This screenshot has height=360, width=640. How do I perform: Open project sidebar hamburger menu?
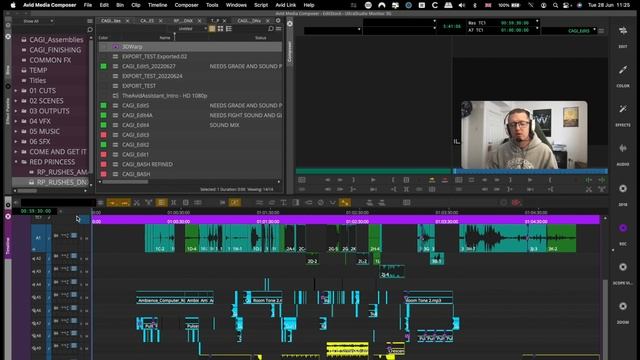coord(90,21)
